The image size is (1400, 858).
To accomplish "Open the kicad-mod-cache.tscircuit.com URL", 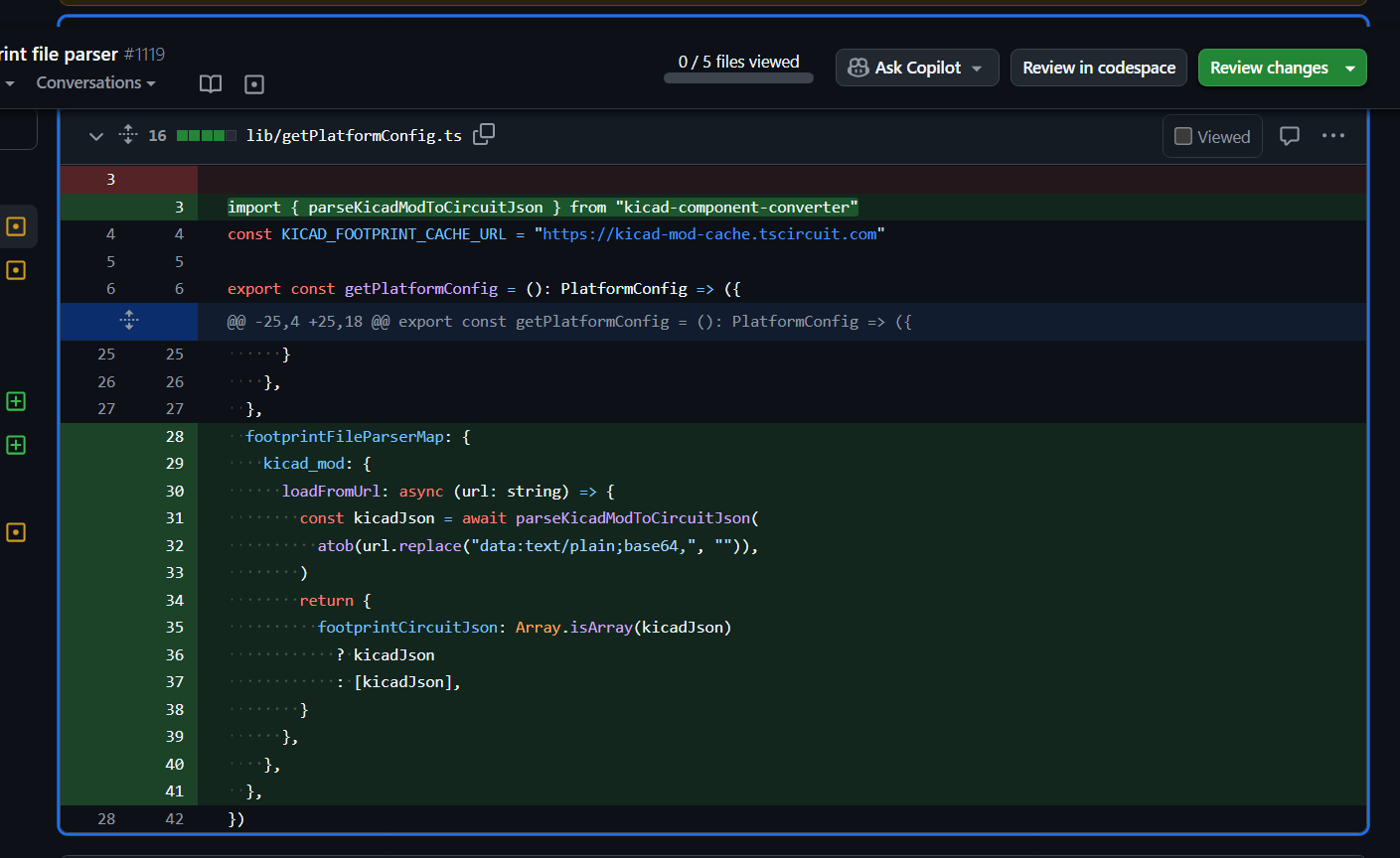I will pos(709,234).
